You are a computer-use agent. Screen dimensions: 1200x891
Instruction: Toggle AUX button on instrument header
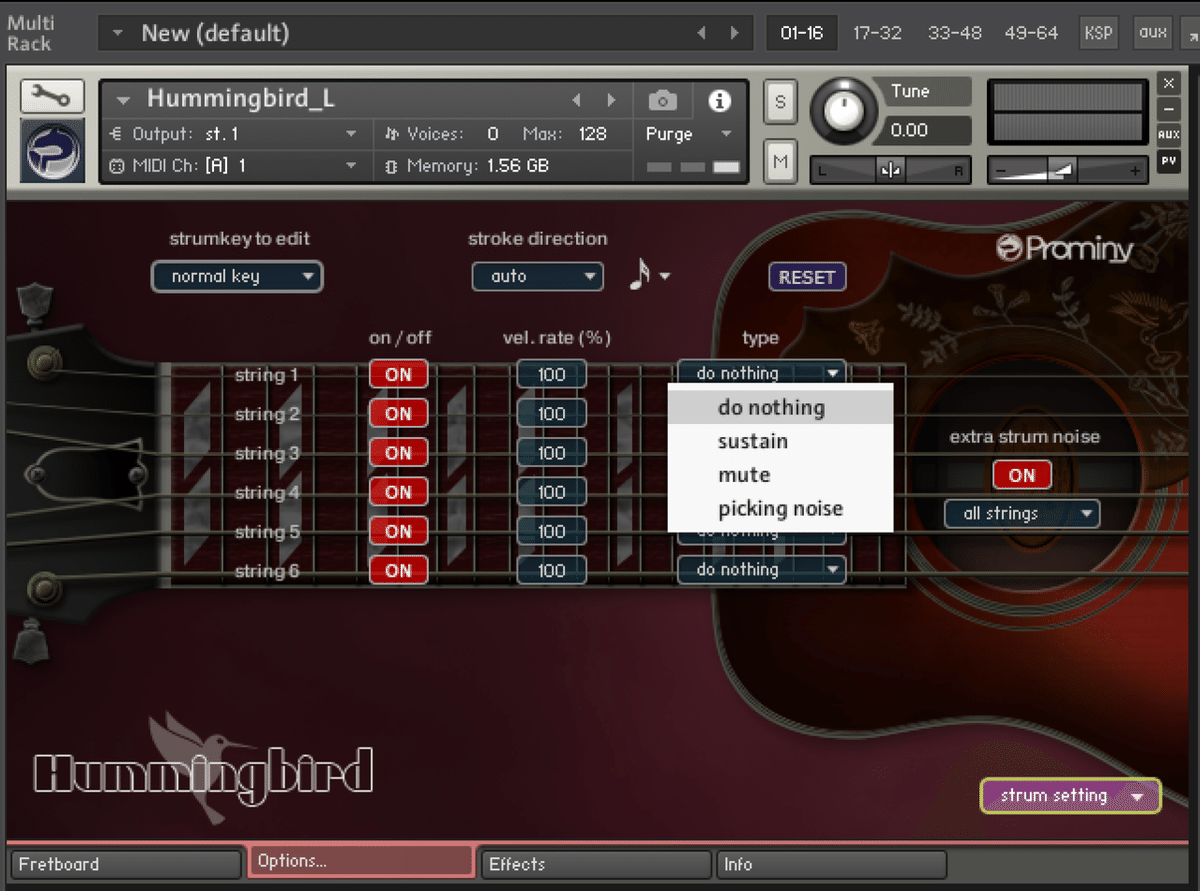point(1168,135)
